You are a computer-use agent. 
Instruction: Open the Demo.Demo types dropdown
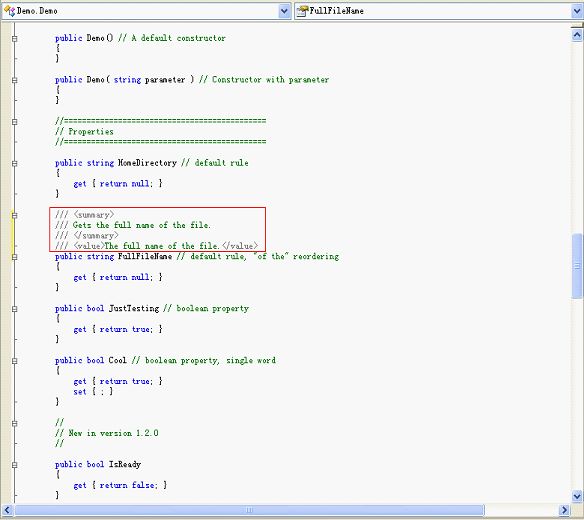[x=284, y=11]
